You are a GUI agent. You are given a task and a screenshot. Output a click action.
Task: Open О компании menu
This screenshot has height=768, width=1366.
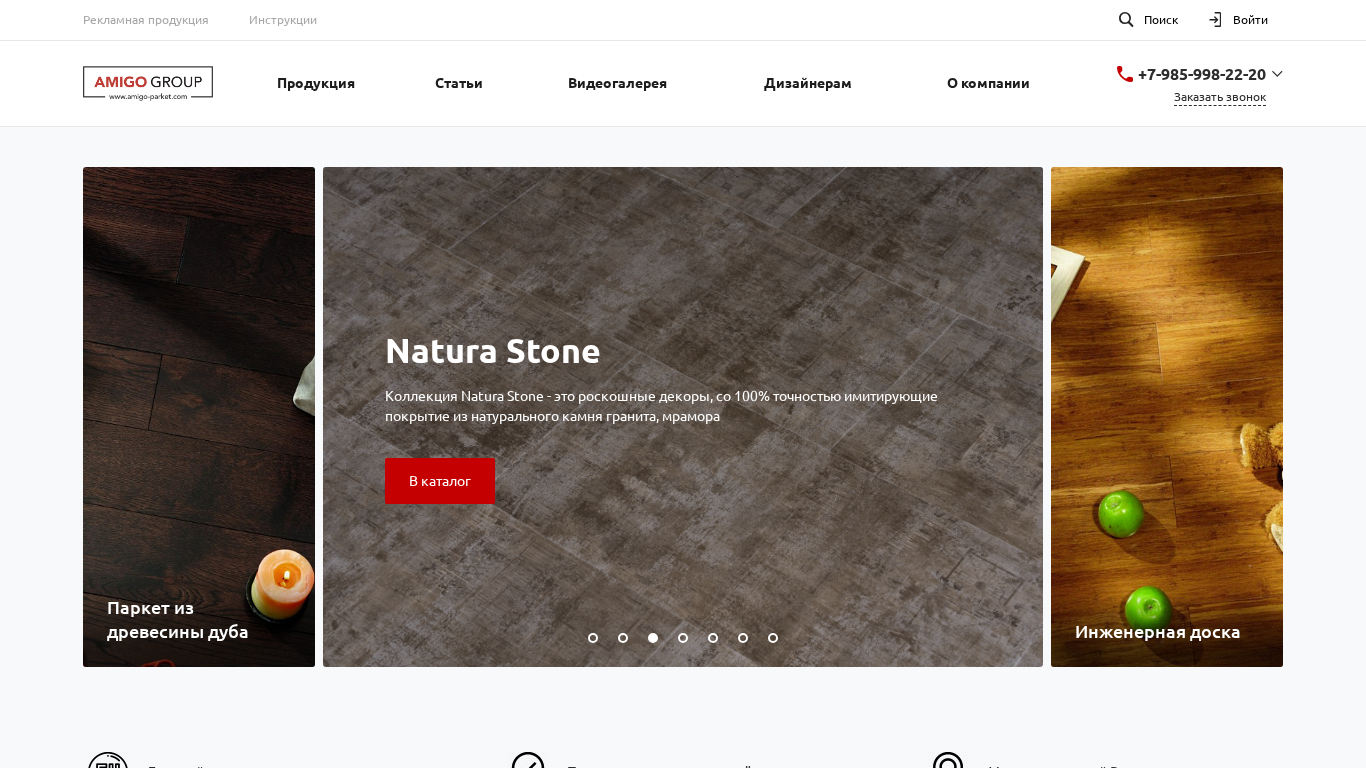[x=988, y=83]
